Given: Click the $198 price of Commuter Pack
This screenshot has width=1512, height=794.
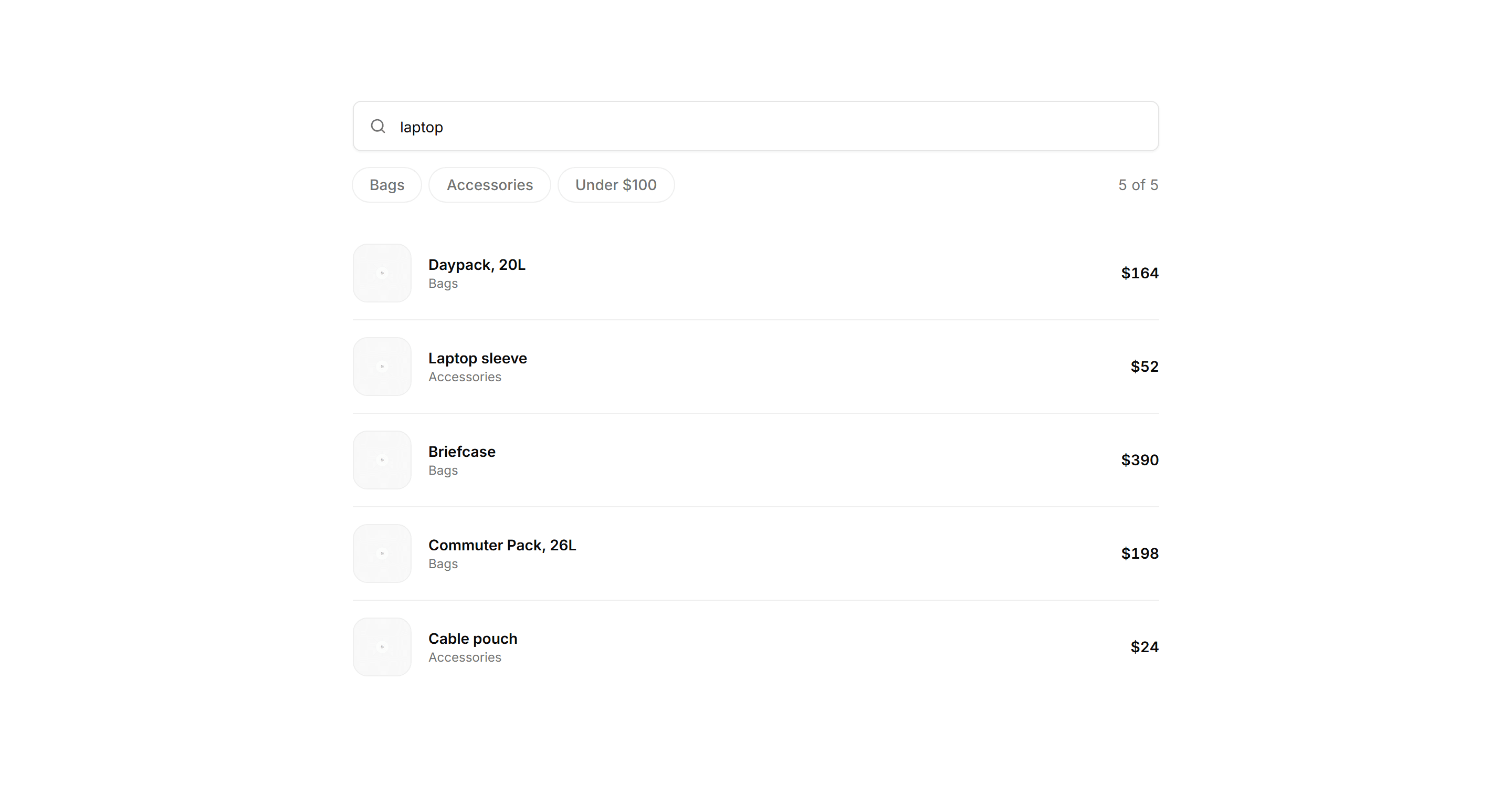Looking at the screenshot, I should point(1139,553).
